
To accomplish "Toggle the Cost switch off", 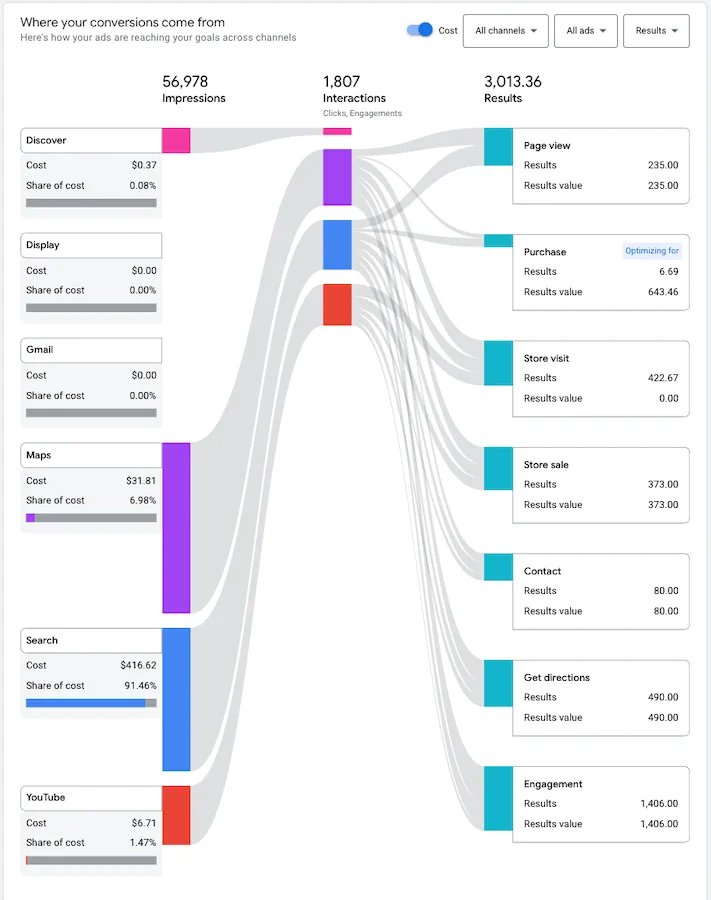I will click(421, 30).
